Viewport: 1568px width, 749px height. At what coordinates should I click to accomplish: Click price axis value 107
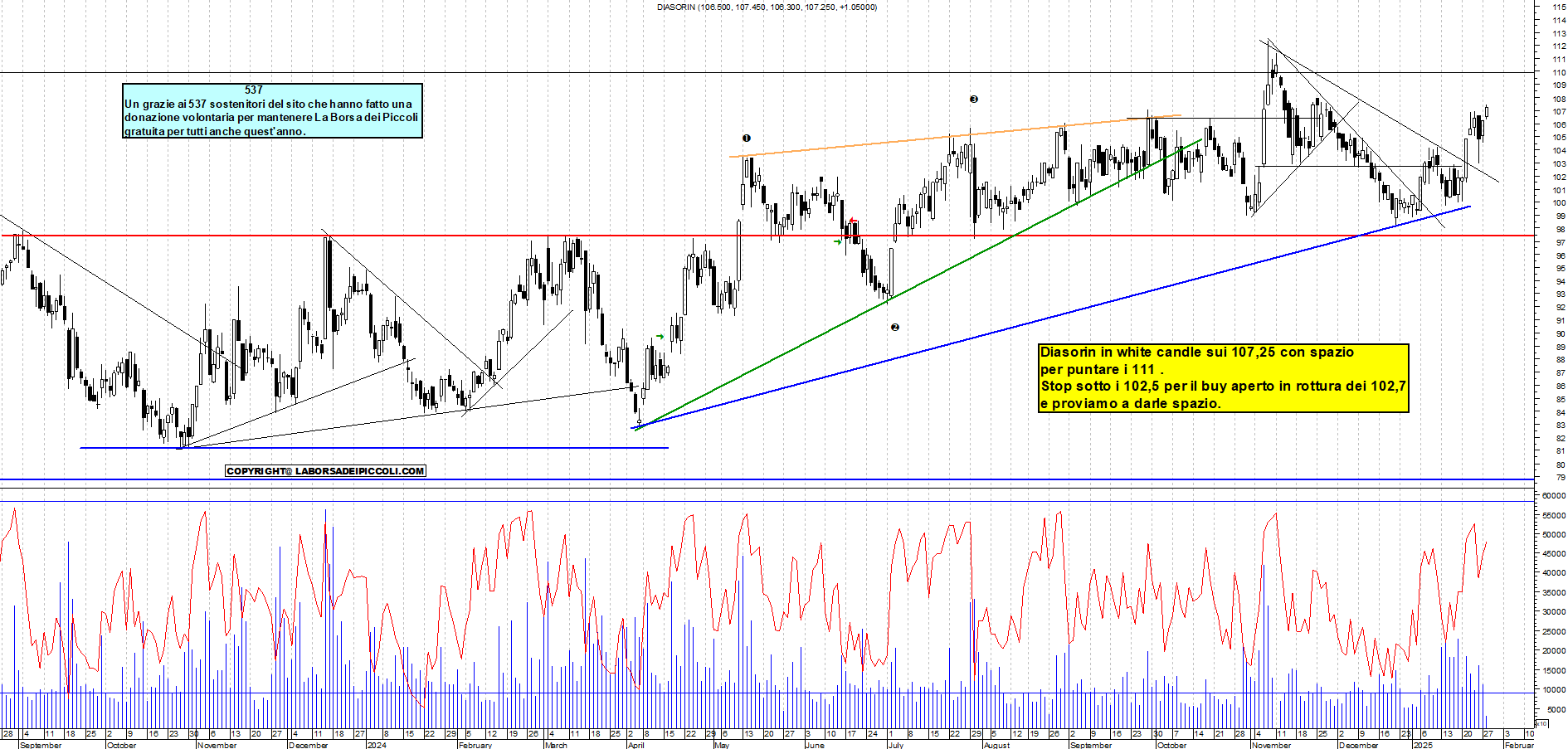click(x=1560, y=112)
